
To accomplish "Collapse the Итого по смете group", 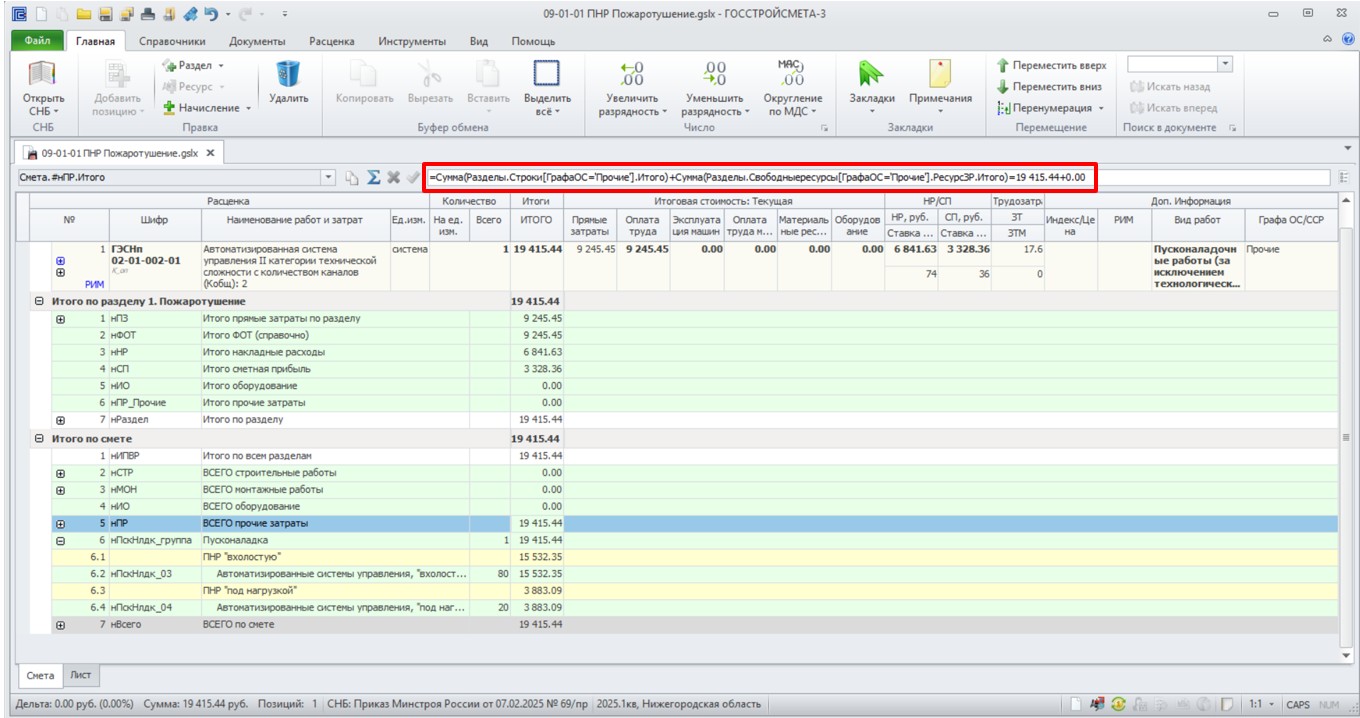I will click(x=39, y=438).
